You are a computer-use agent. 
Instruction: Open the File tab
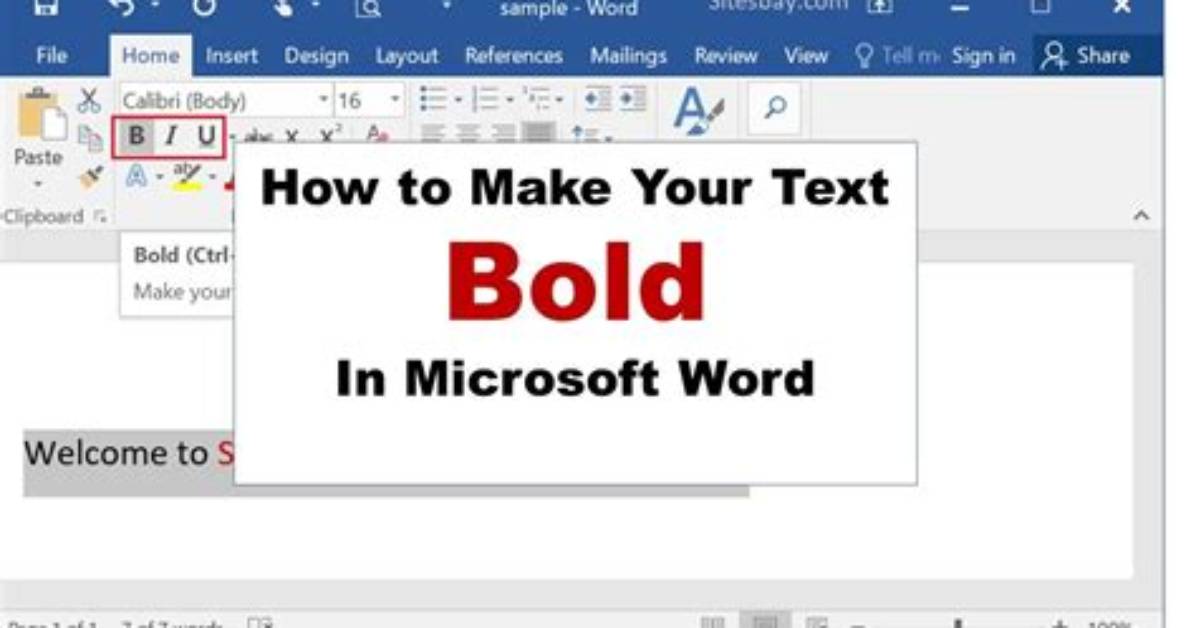click(x=51, y=56)
